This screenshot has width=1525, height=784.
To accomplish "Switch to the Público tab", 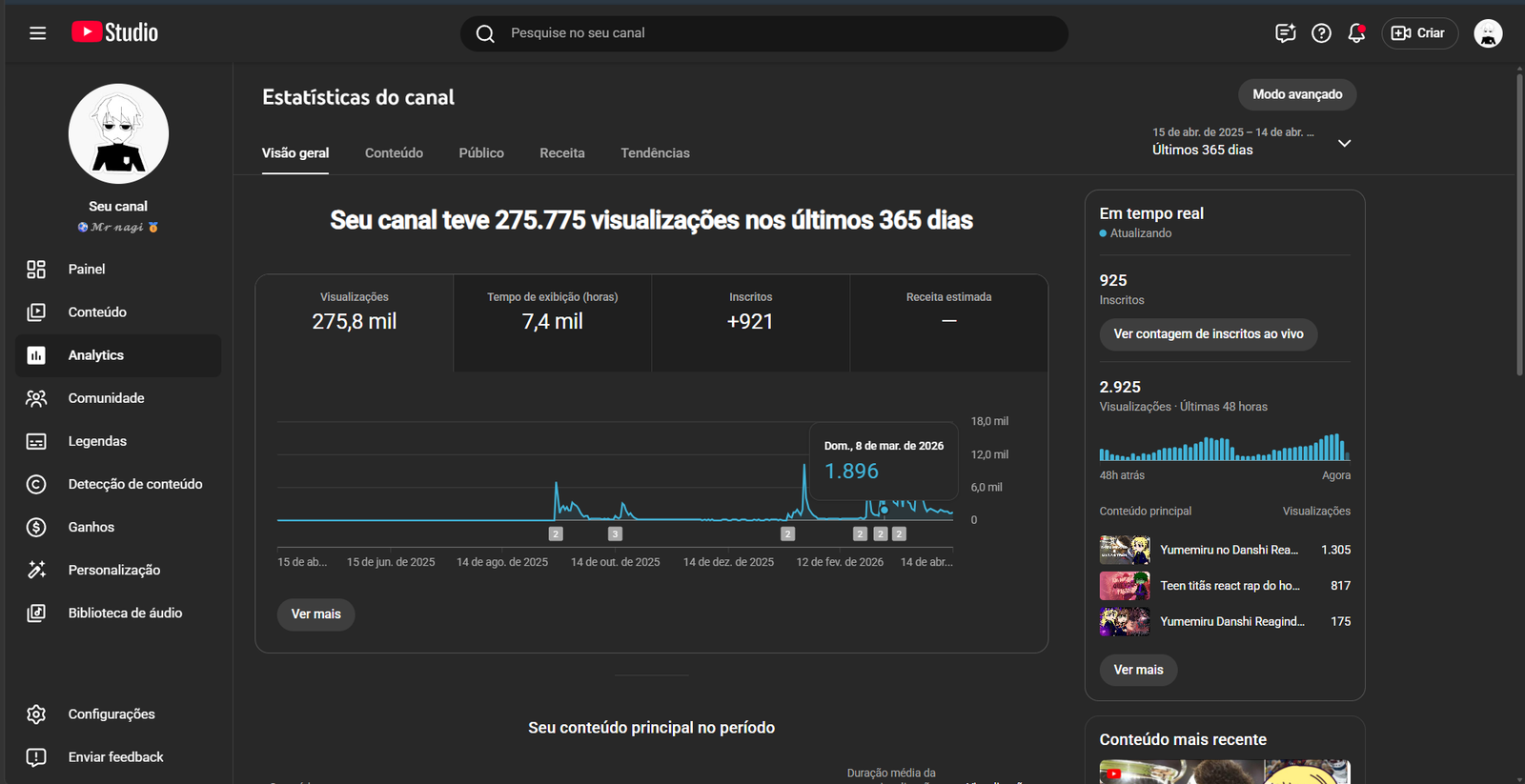I will 481,152.
